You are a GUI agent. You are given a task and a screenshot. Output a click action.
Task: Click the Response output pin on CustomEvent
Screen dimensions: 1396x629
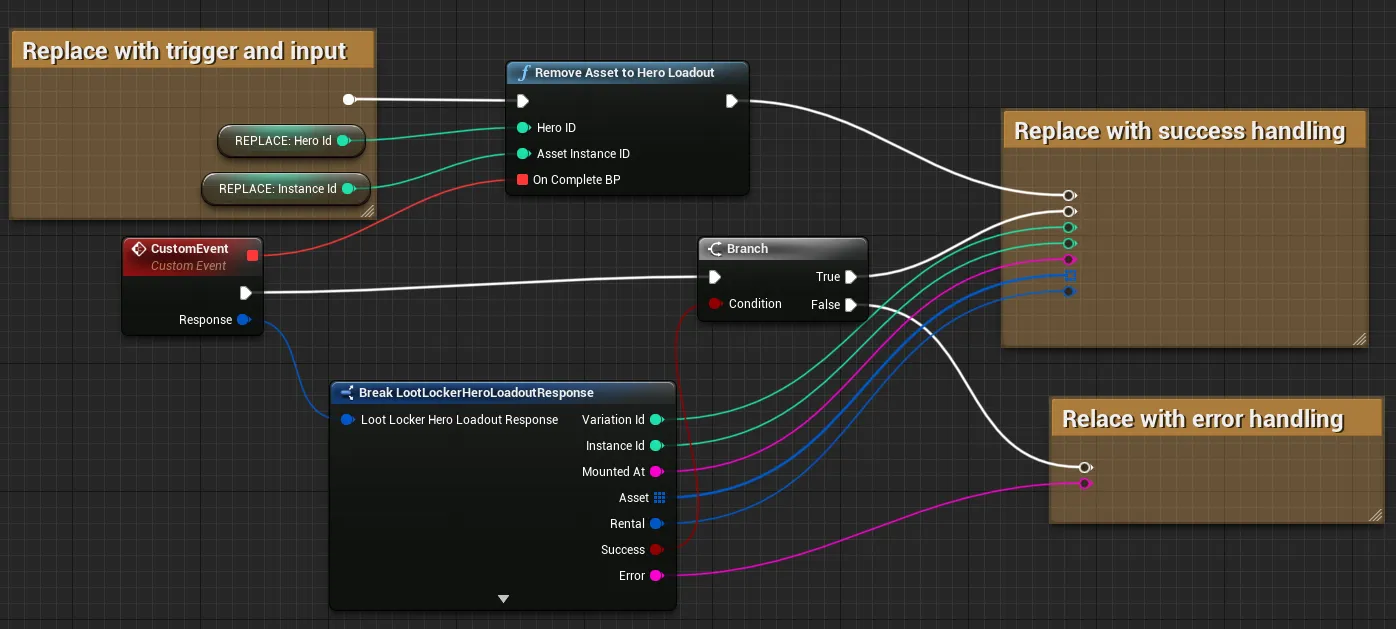(244, 320)
